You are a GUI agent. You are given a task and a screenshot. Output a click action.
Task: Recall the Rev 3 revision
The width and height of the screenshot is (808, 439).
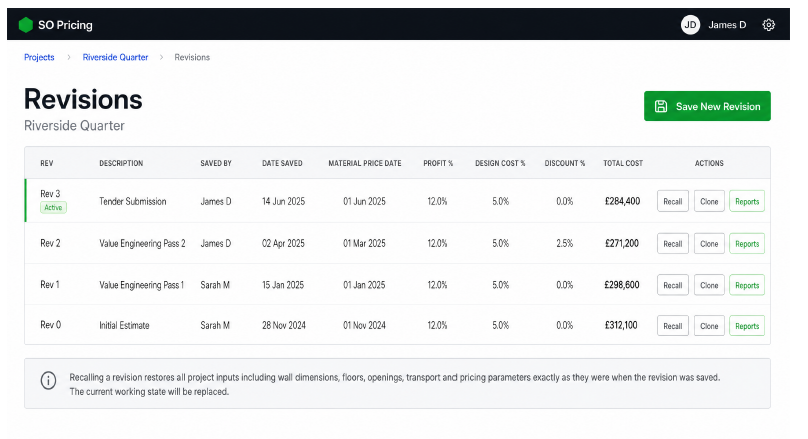coord(672,201)
